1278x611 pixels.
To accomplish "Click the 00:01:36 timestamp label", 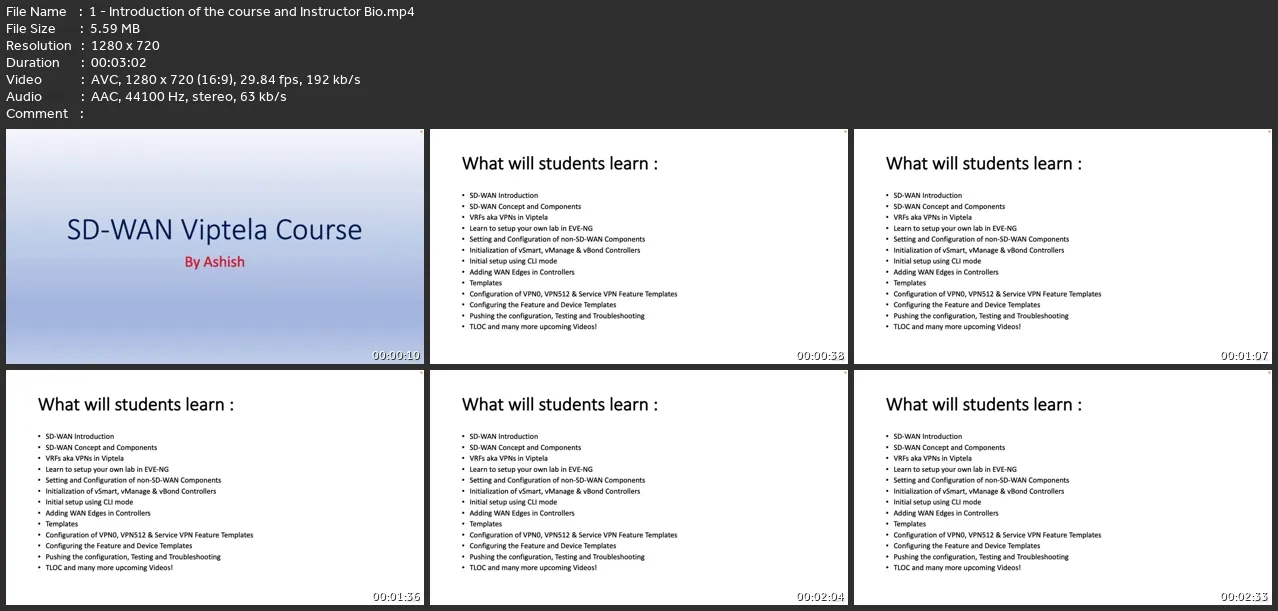I will point(397,597).
